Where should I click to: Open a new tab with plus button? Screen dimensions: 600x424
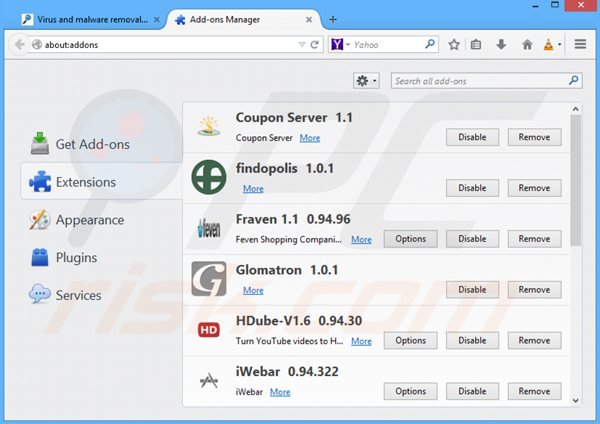pyautogui.click(x=333, y=20)
